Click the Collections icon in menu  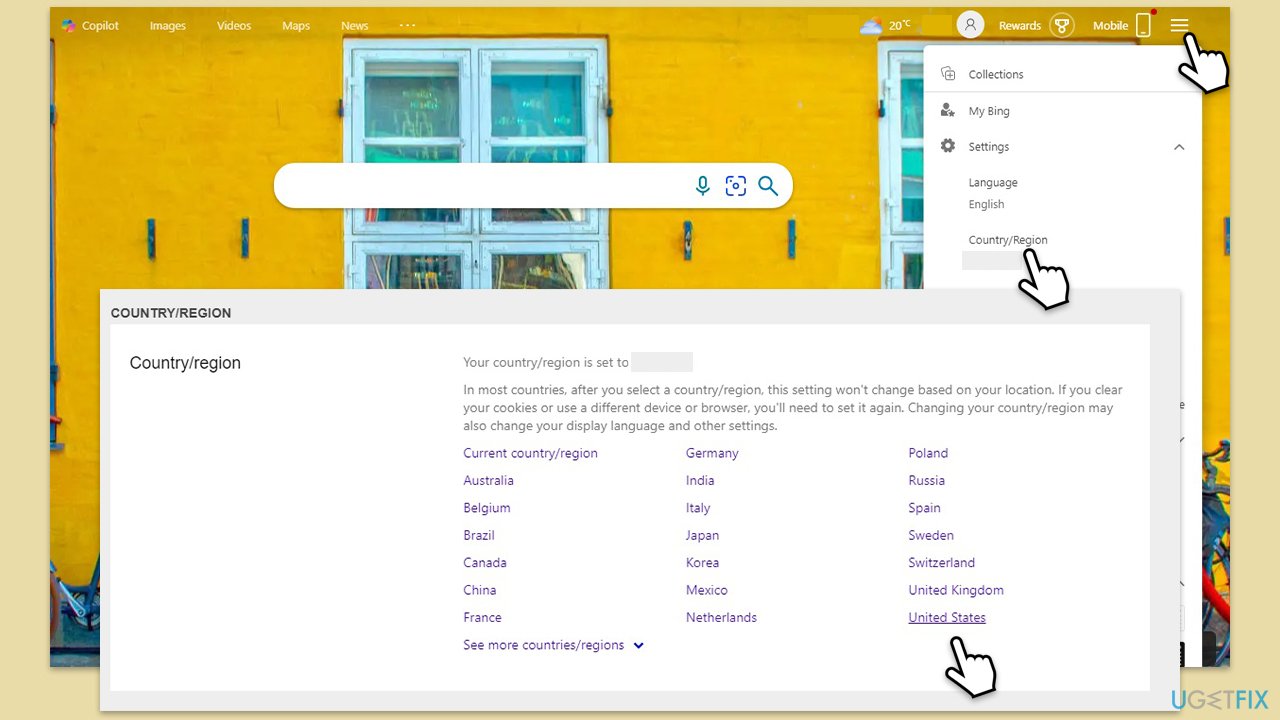coord(948,74)
